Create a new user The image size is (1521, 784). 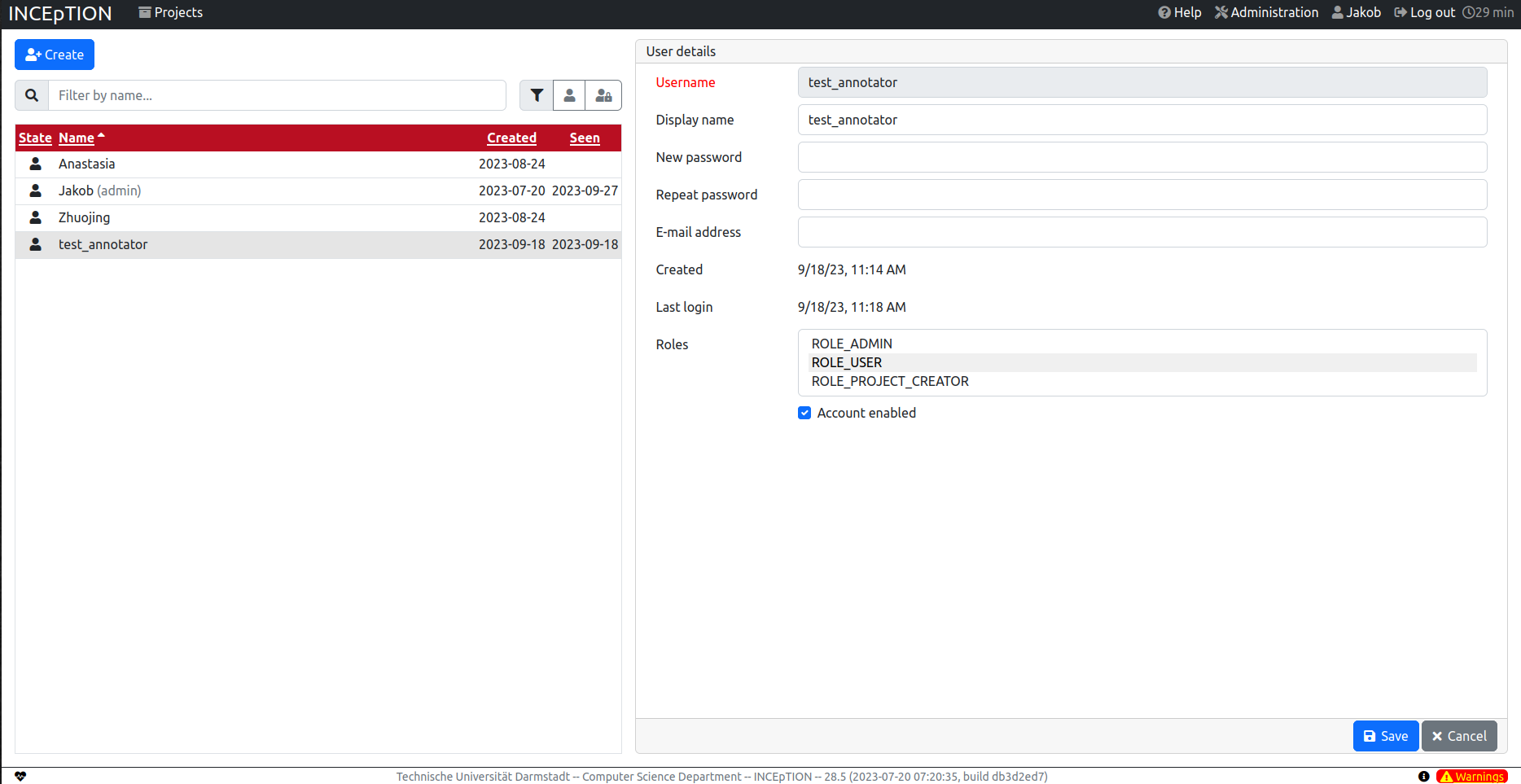[55, 55]
